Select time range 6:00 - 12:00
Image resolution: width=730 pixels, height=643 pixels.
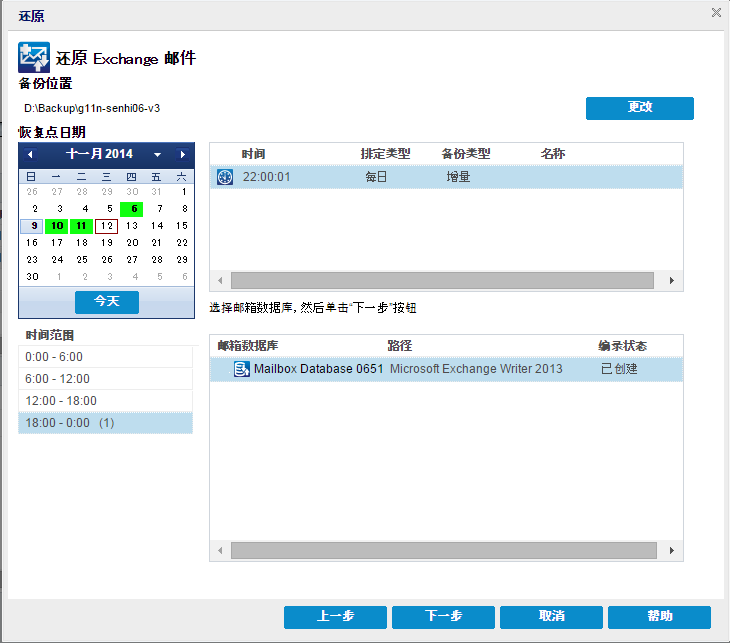105,379
